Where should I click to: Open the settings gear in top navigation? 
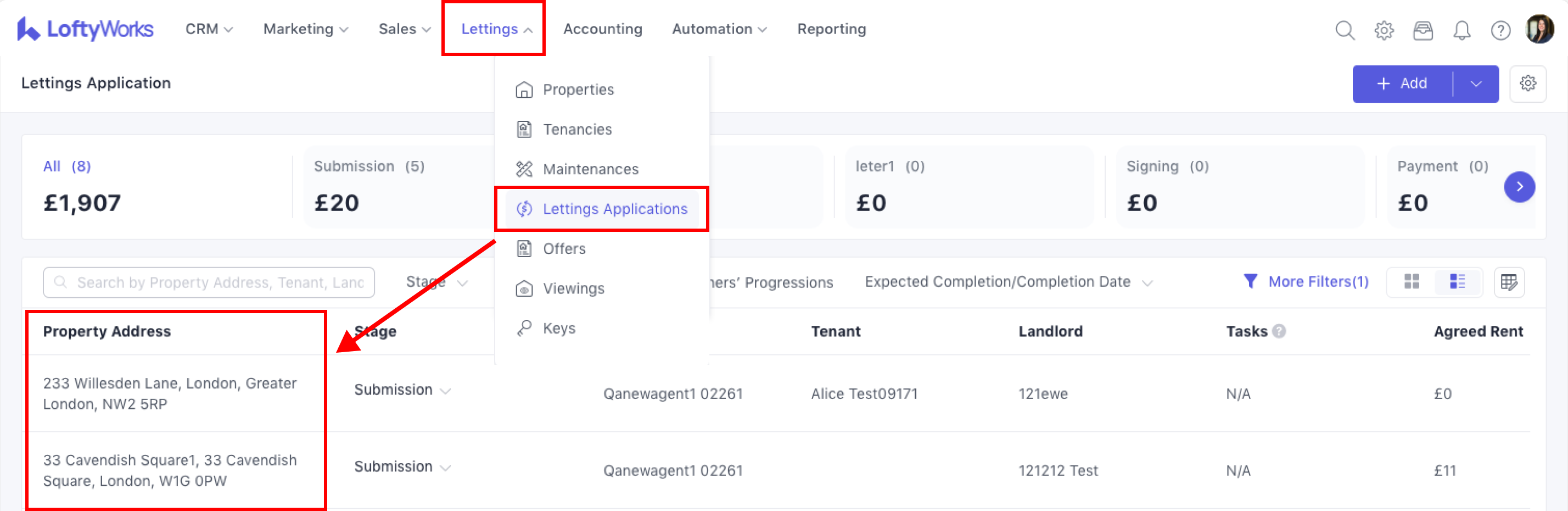tap(1384, 30)
